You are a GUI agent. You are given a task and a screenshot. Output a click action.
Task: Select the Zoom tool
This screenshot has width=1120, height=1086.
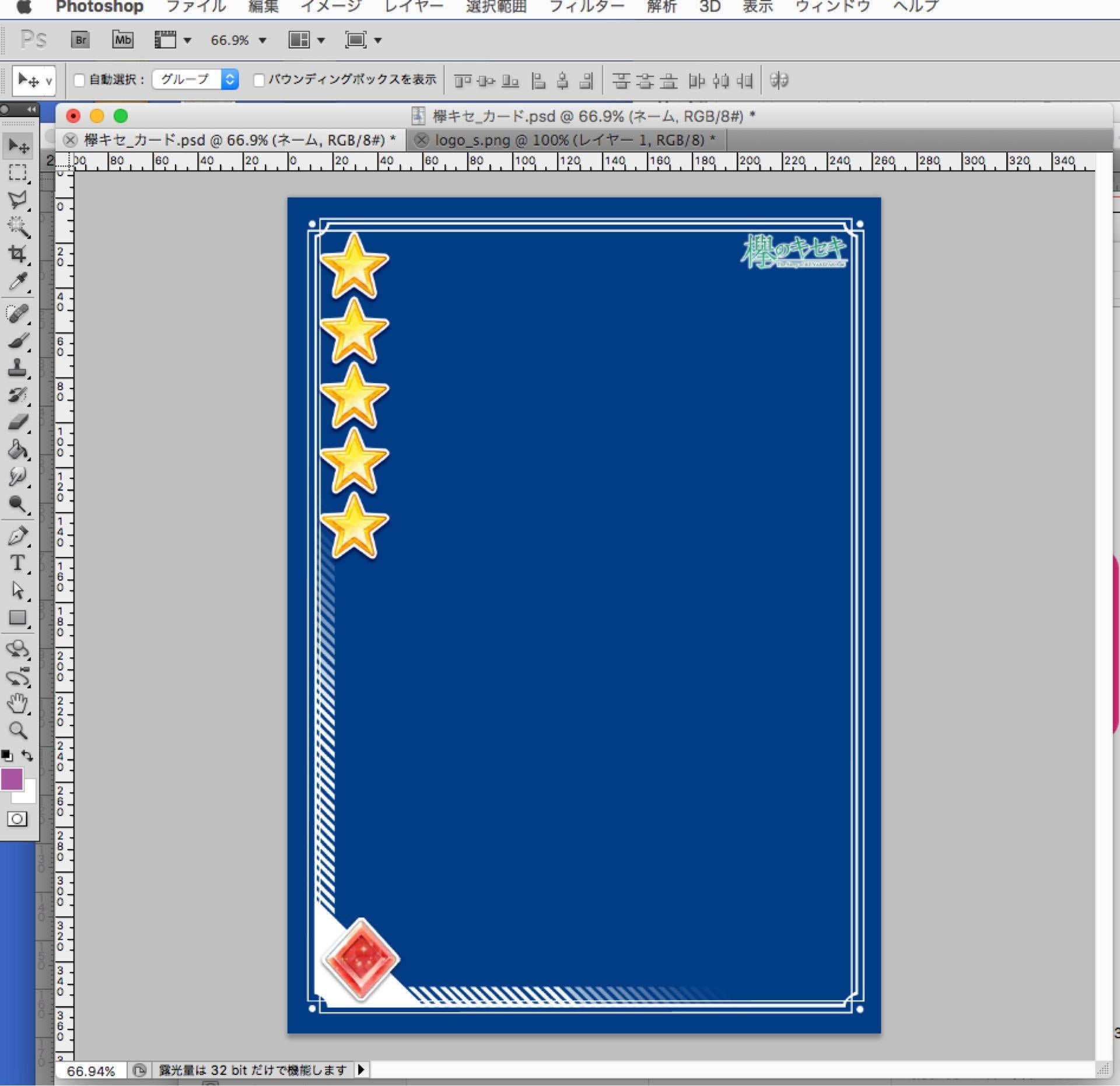click(18, 730)
